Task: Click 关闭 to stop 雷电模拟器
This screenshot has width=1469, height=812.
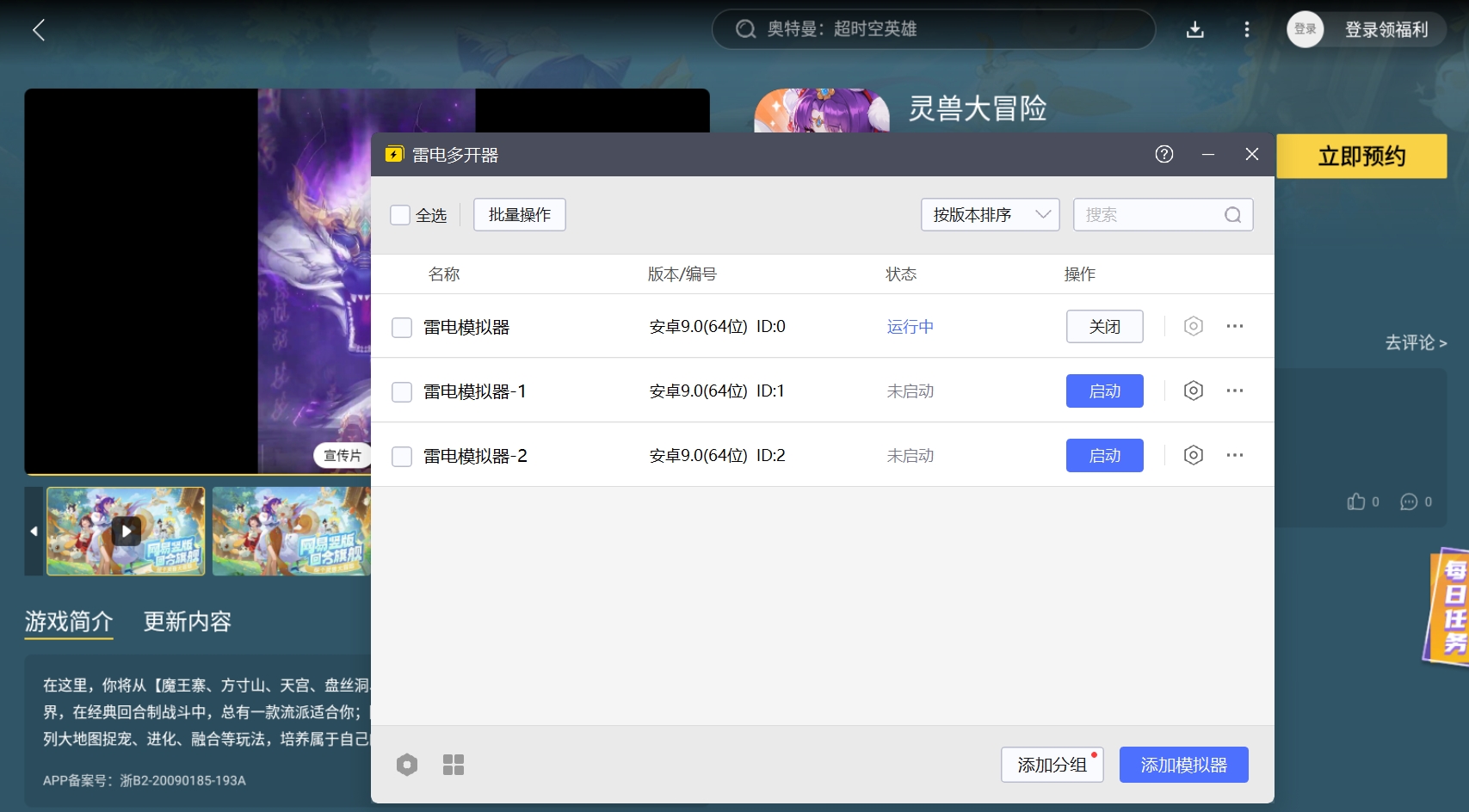Action: tap(1105, 327)
